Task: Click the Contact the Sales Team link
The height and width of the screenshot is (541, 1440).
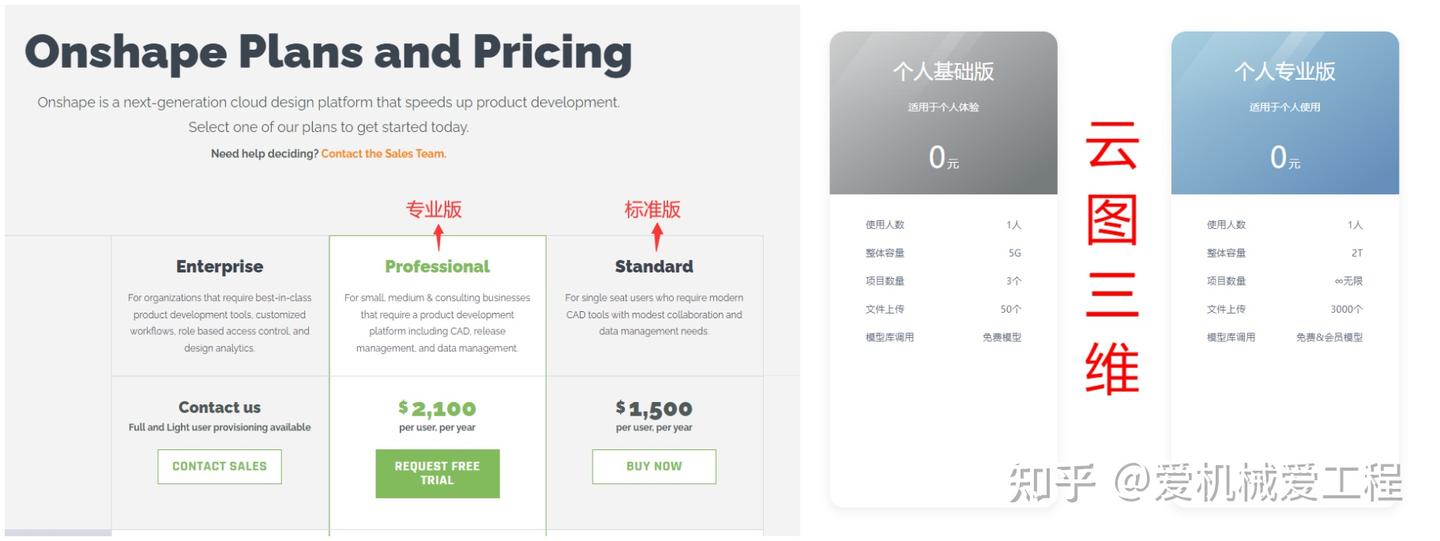Action: tap(383, 154)
